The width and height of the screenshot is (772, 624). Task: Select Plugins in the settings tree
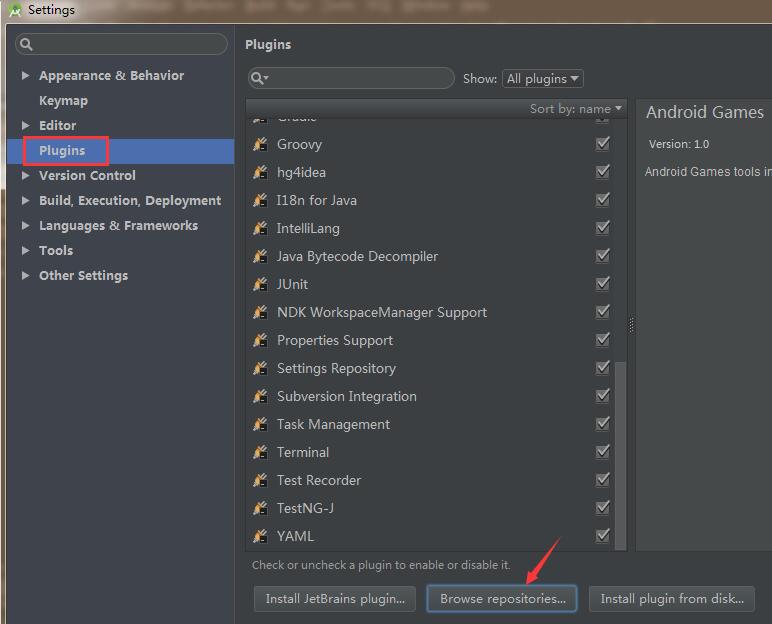pyautogui.click(x=62, y=151)
